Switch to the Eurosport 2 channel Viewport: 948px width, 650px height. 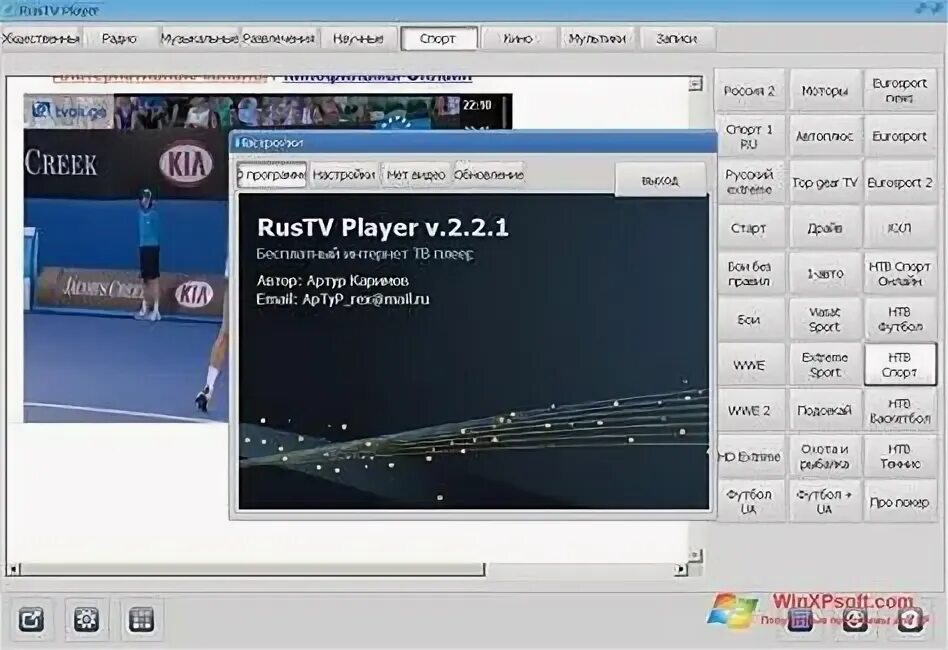point(900,182)
